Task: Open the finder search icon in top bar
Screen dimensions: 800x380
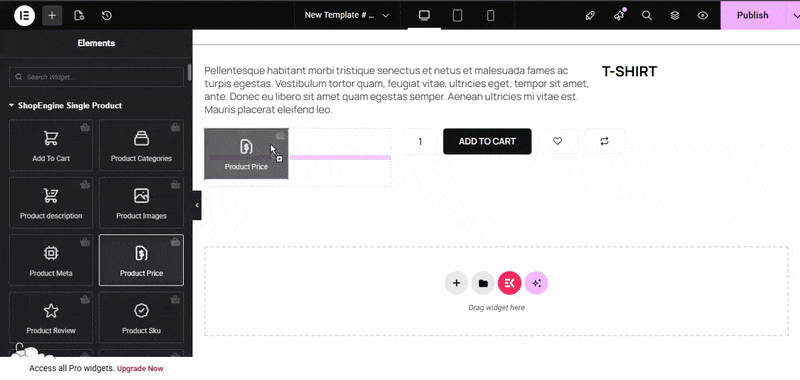Action: click(647, 15)
